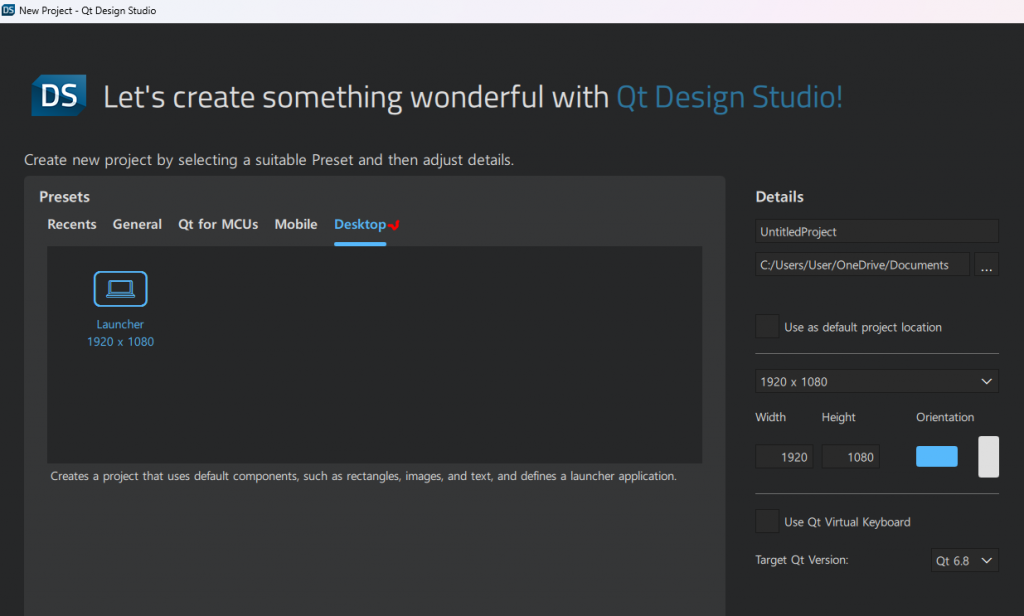The height and width of the screenshot is (616, 1024).
Task: Enable Use as default project location
Action: (768, 327)
